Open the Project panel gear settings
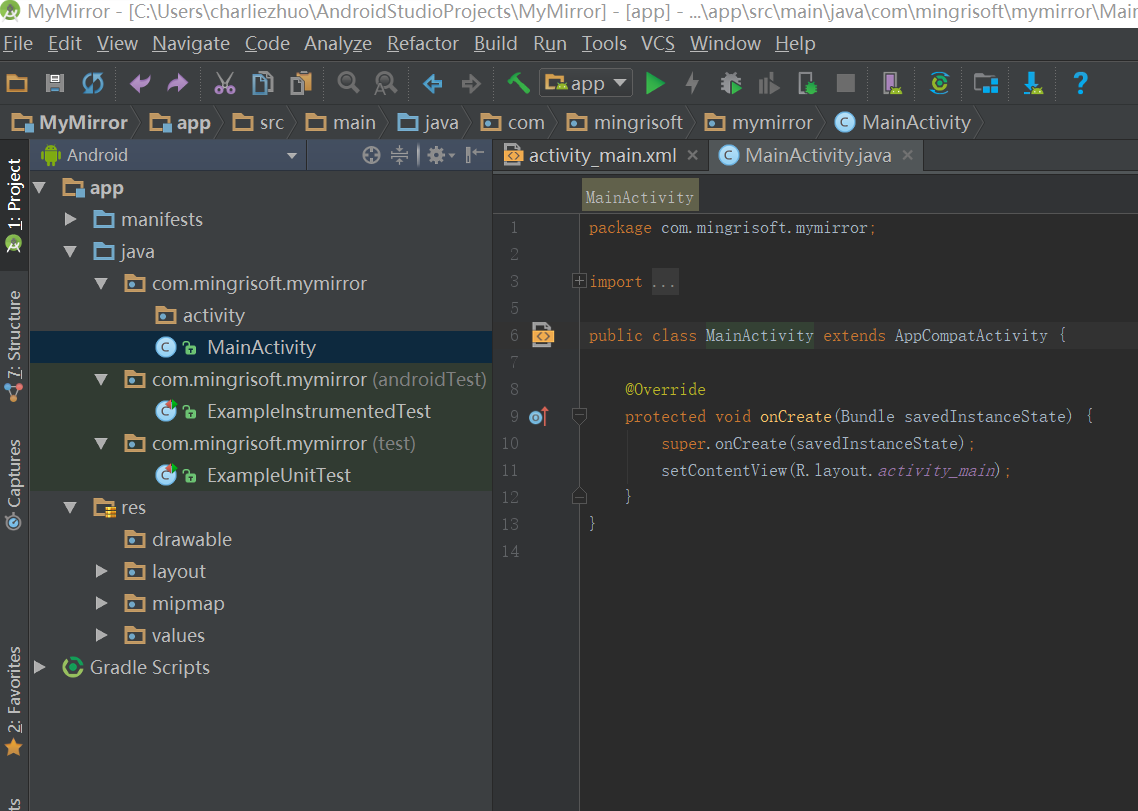This screenshot has height=811, width=1138. coord(440,155)
